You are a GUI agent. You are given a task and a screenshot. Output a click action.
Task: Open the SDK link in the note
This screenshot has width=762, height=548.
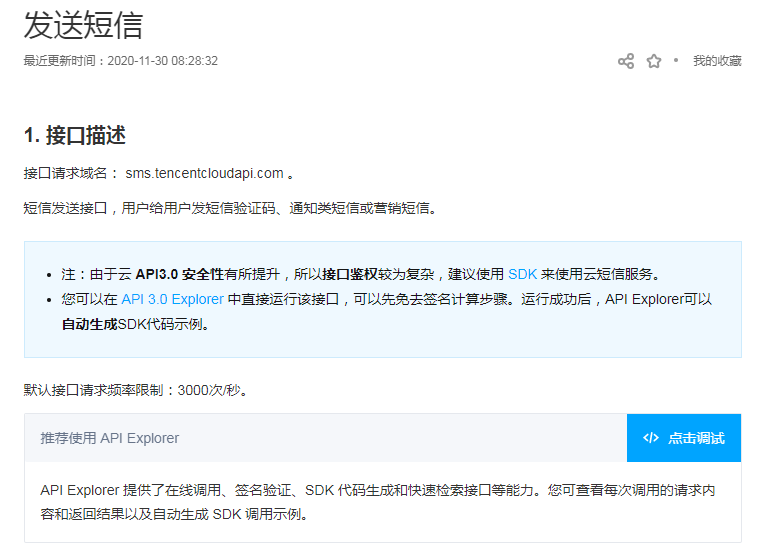522,274
